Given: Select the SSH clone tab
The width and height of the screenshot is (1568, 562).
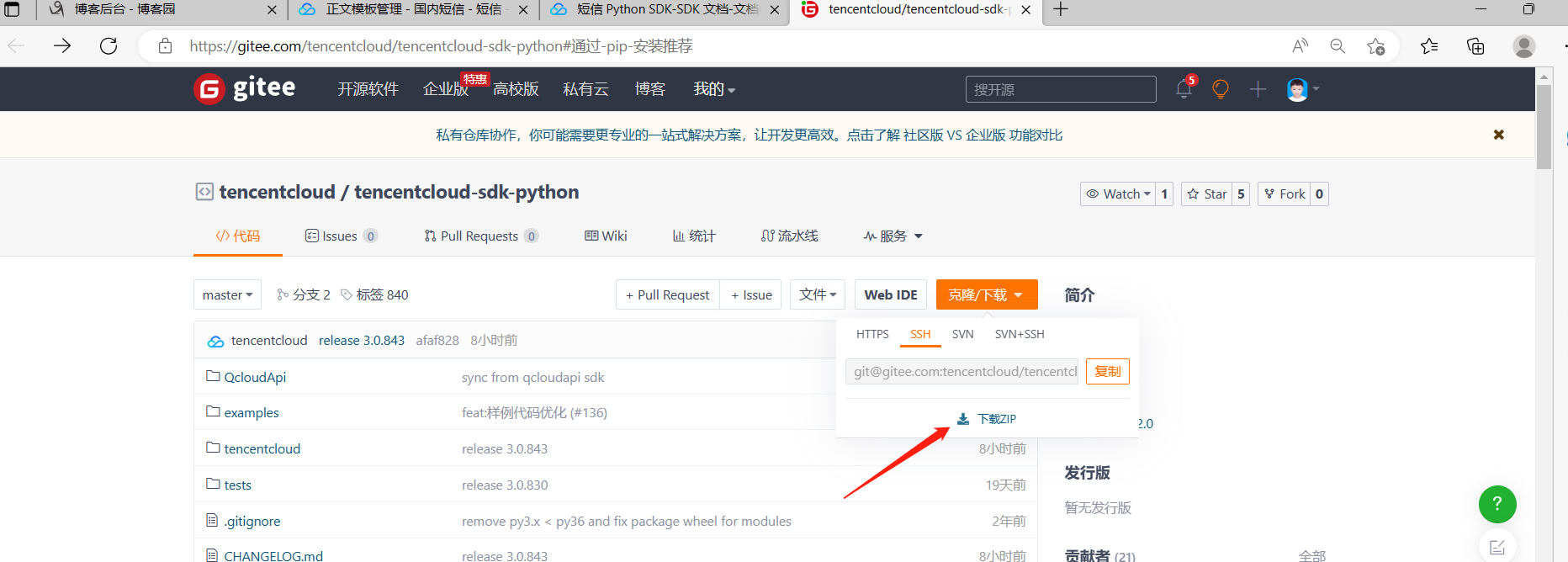Looking at the screenshot, I should pyautogui.click(x=920, y=334).
